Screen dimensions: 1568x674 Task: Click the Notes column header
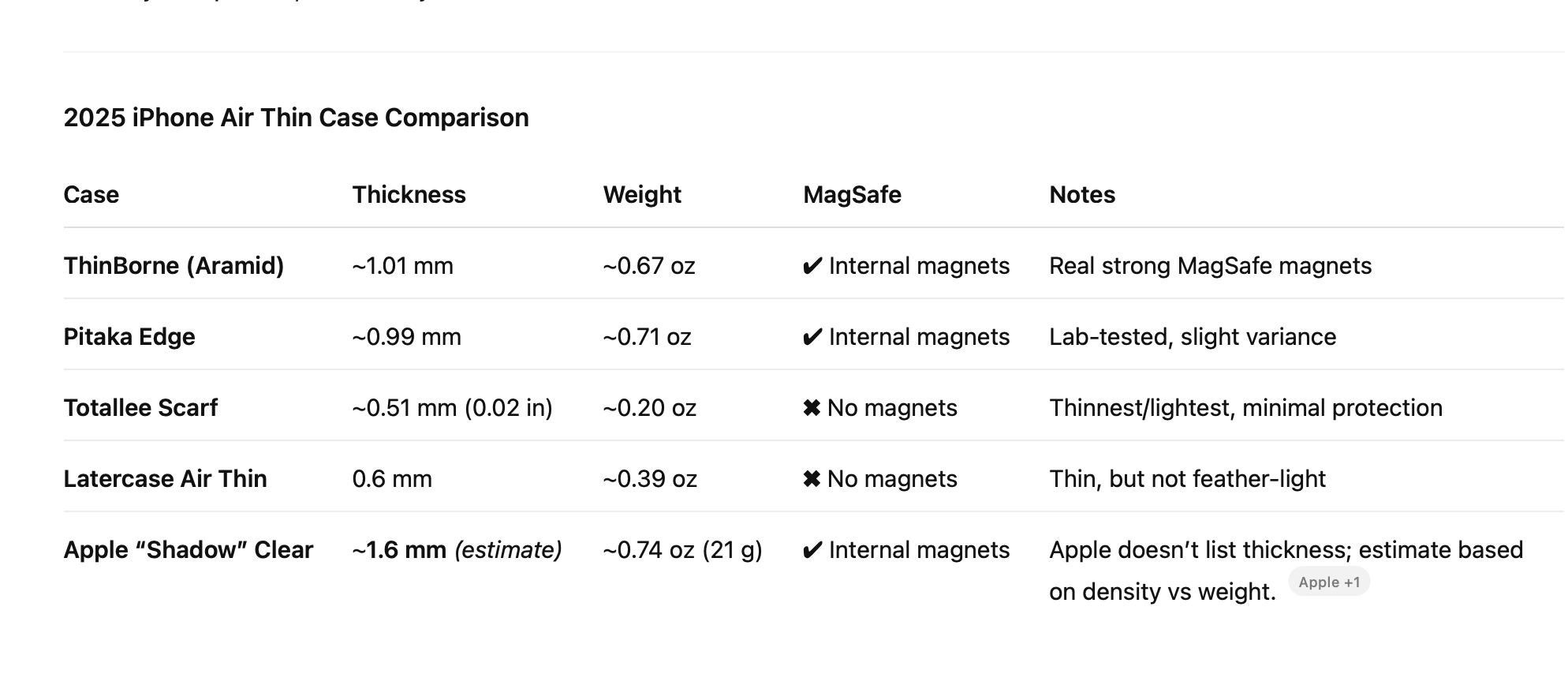tap(1082, 195)
